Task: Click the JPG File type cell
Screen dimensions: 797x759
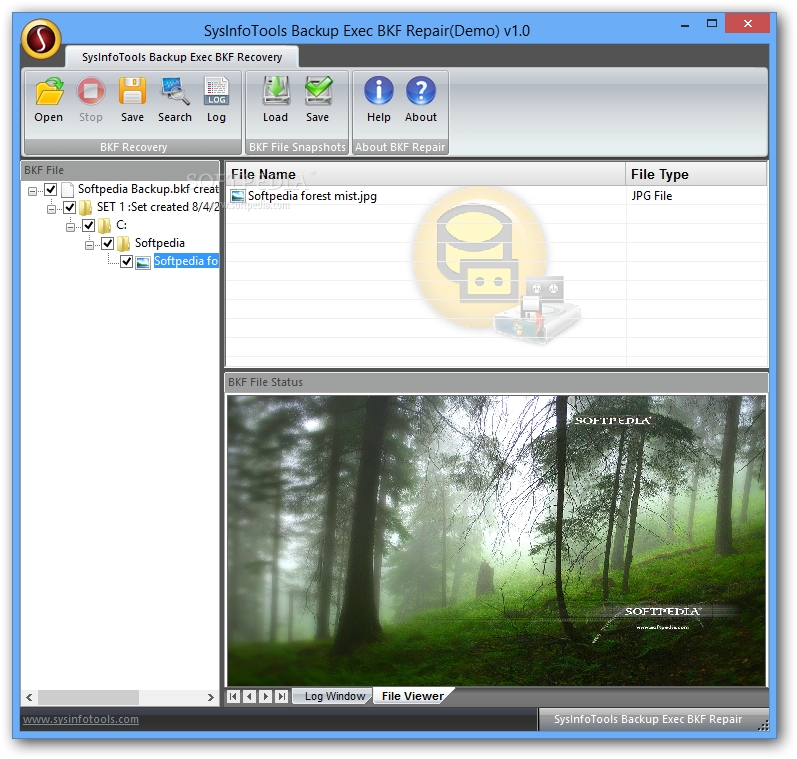Action: coord(652,196)
